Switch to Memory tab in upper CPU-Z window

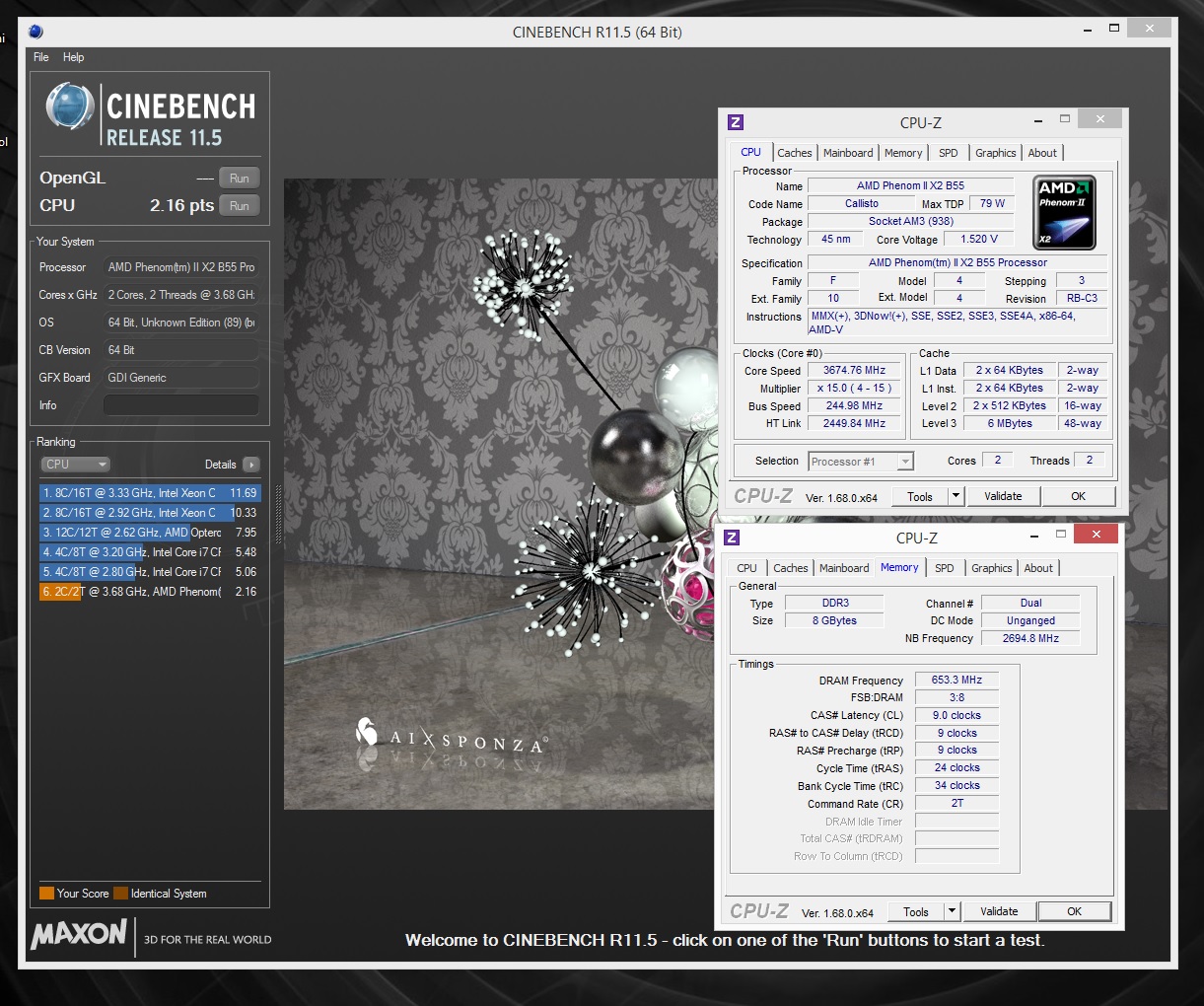[903, 153]
